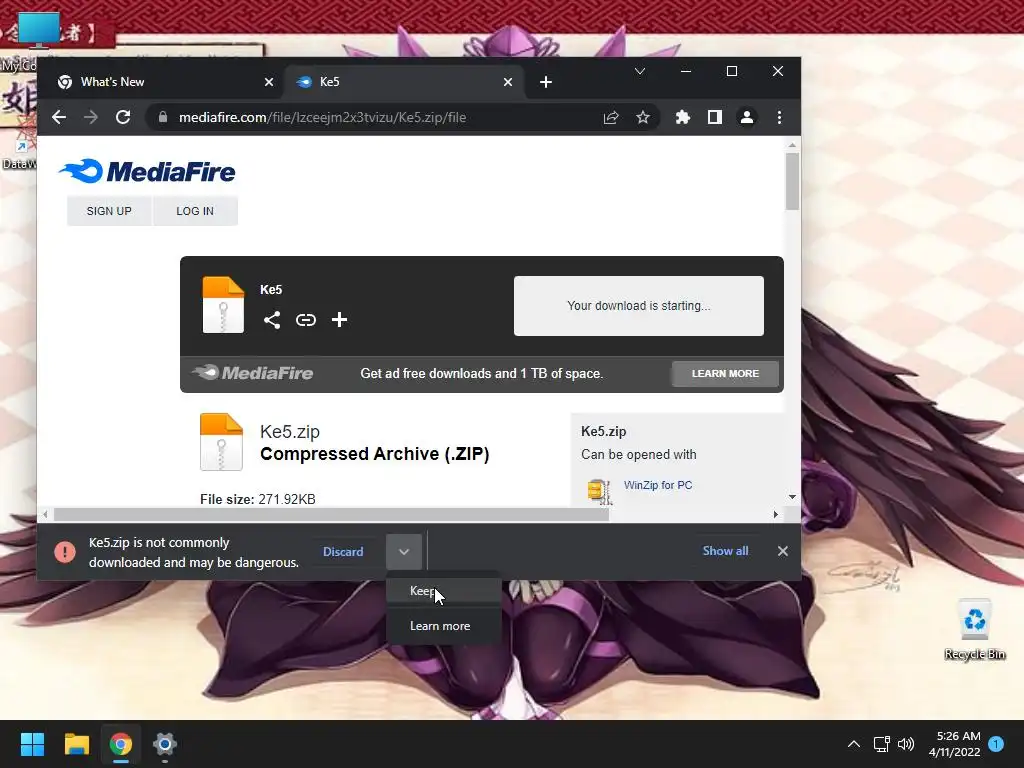
Task: Switch to the What's New tab
Action: (163, 82)
